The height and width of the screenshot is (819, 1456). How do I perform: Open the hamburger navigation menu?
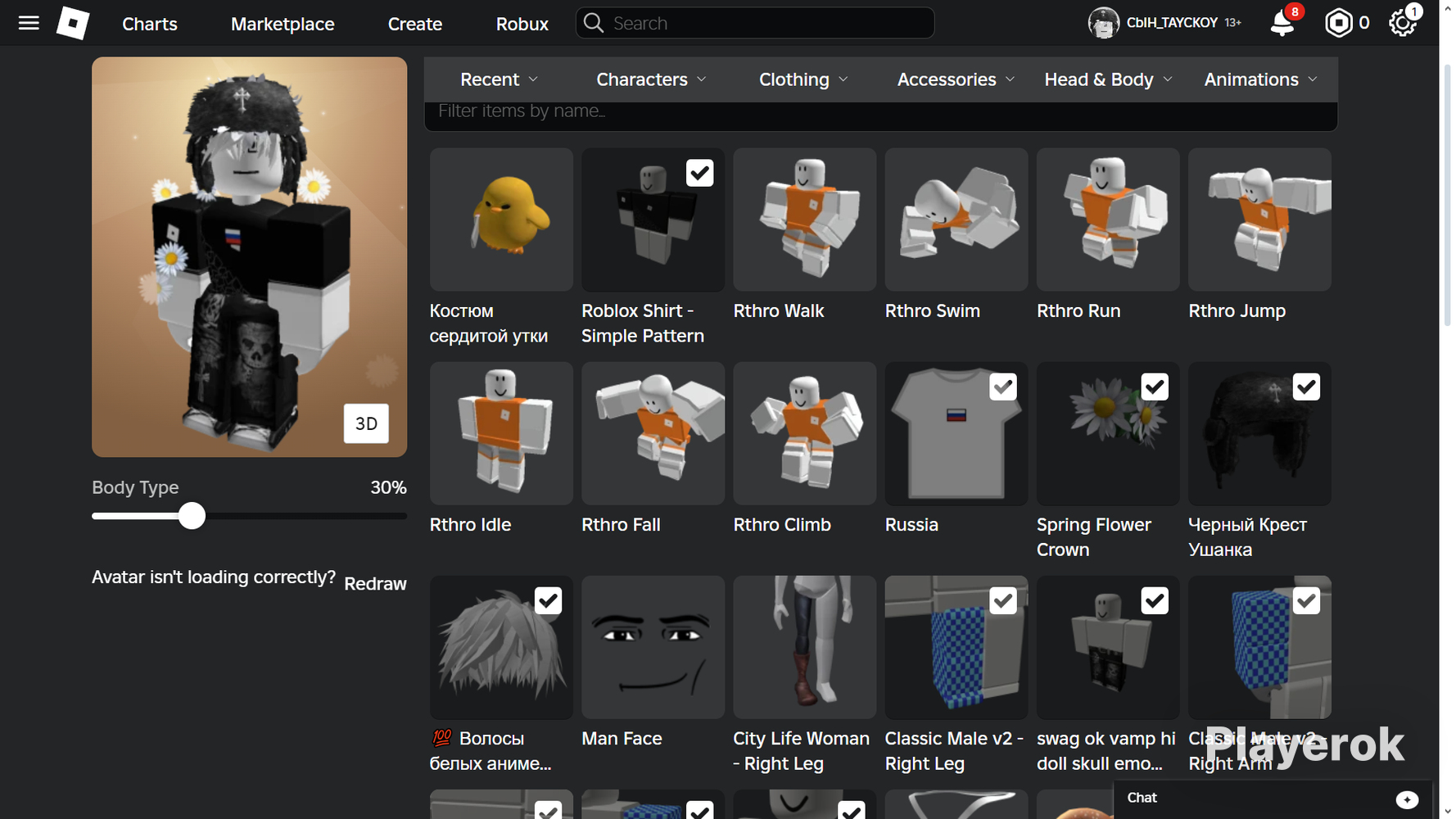click(x=29, y=23)
